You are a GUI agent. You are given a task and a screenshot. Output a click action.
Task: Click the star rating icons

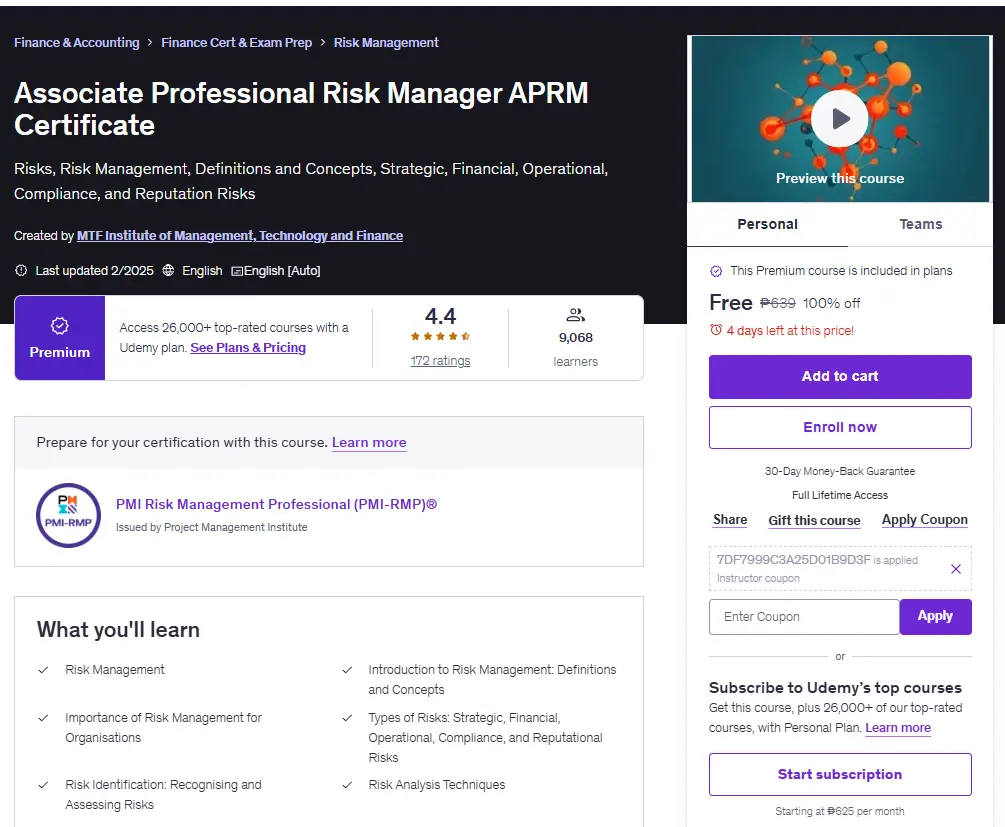[440, 336]
